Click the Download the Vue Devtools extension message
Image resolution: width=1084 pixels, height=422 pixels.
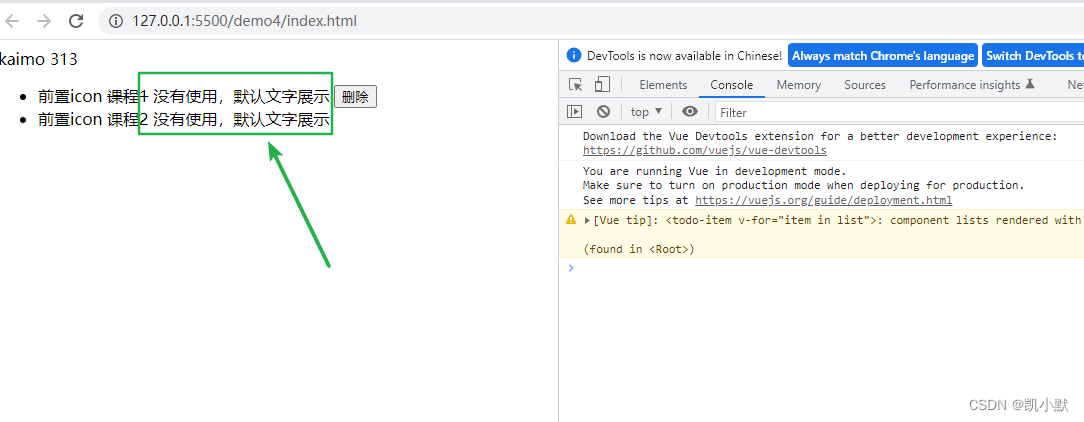pos(820,136)
